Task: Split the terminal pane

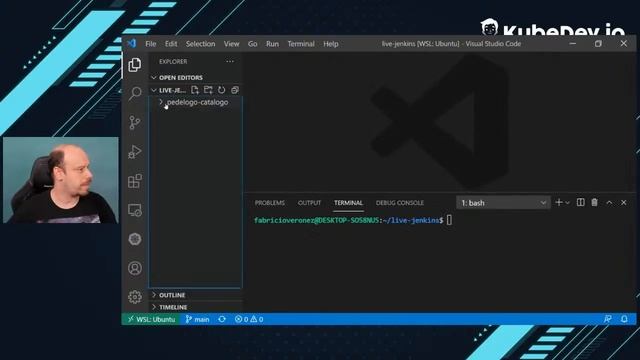Action: (x=580, y=202)
